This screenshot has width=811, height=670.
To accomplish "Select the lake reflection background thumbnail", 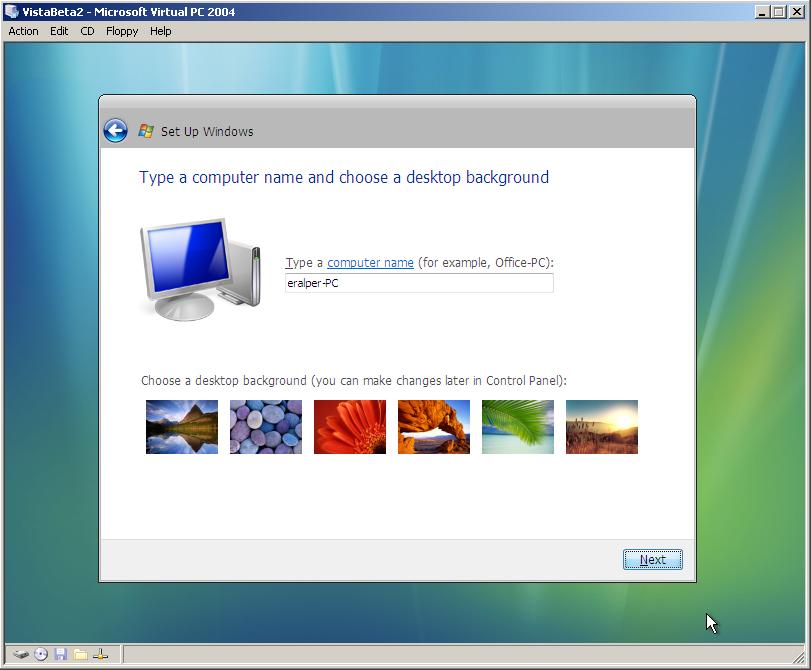I will (x=181, y=426).
